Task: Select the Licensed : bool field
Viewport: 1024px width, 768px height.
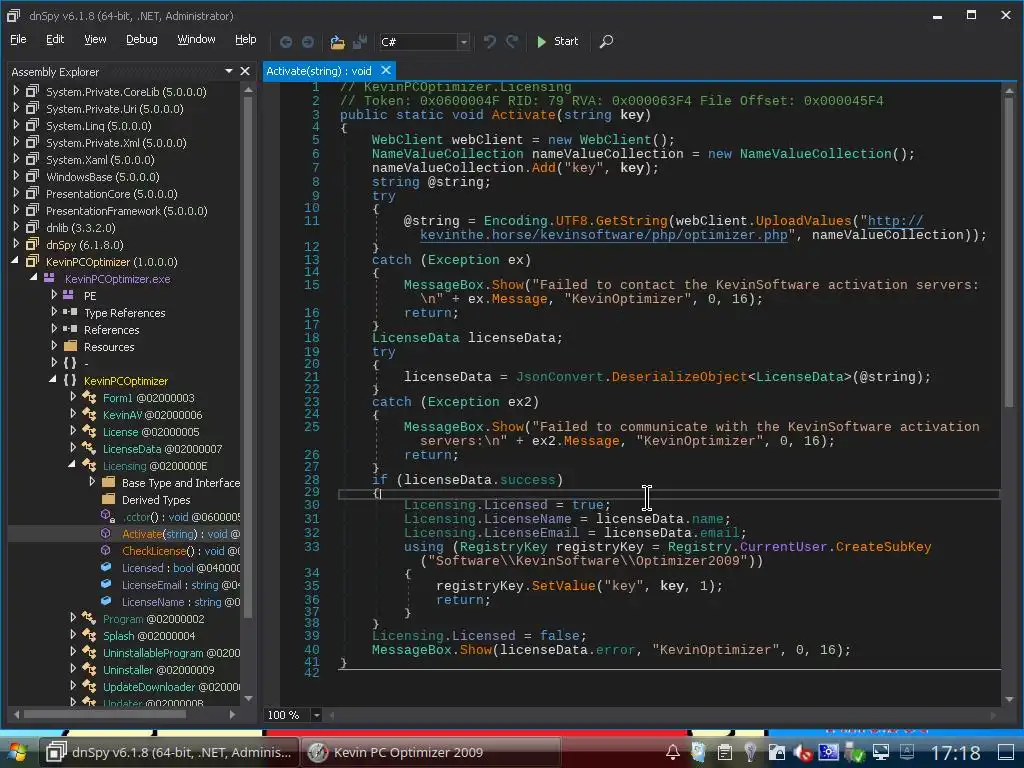Action: pyautogui.click(x=180, y=568)
